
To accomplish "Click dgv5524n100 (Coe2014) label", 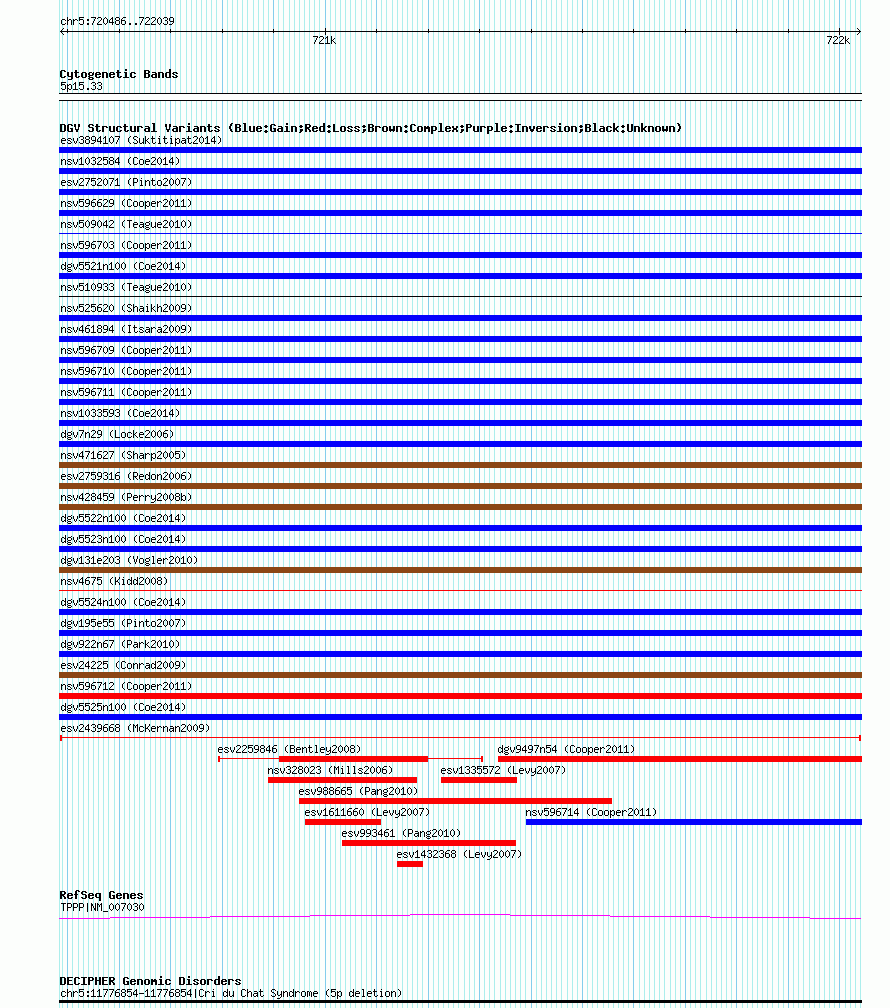I will (123, 602).
